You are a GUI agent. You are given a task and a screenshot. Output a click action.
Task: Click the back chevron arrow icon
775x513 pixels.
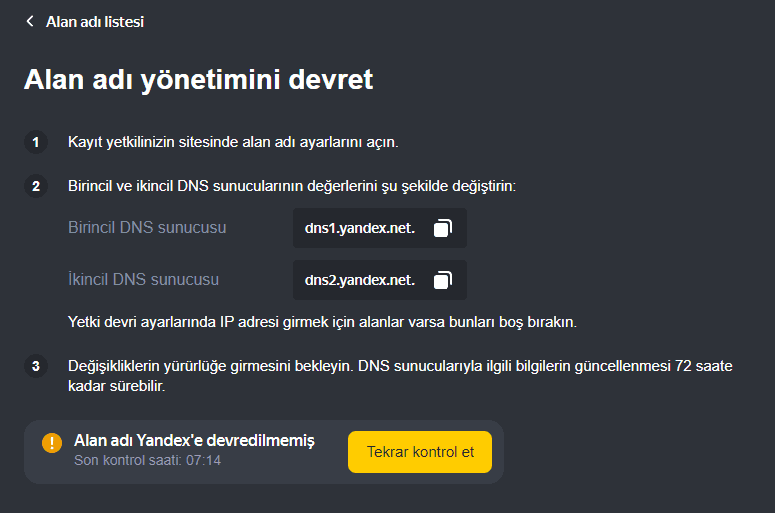point(30,21)
